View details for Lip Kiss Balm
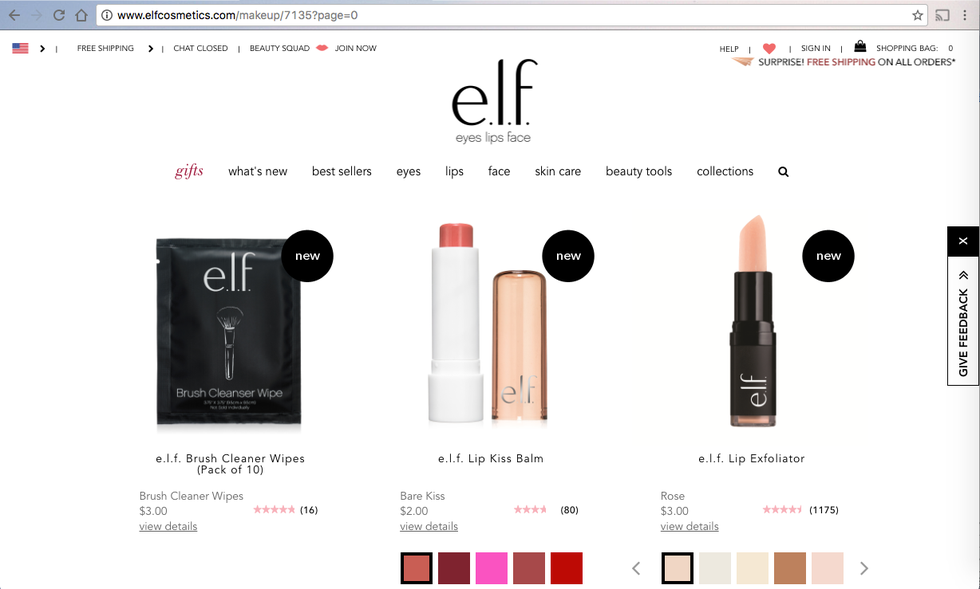 [429, 526]
